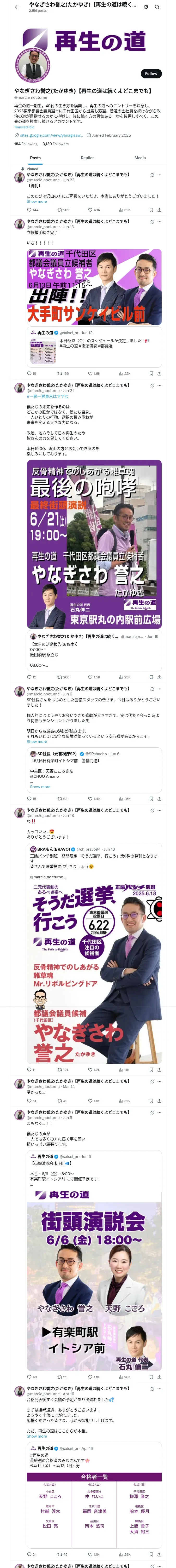Switch to the Replies tab
Viewport: 176px width, 1568px height.
pos(87,158)
